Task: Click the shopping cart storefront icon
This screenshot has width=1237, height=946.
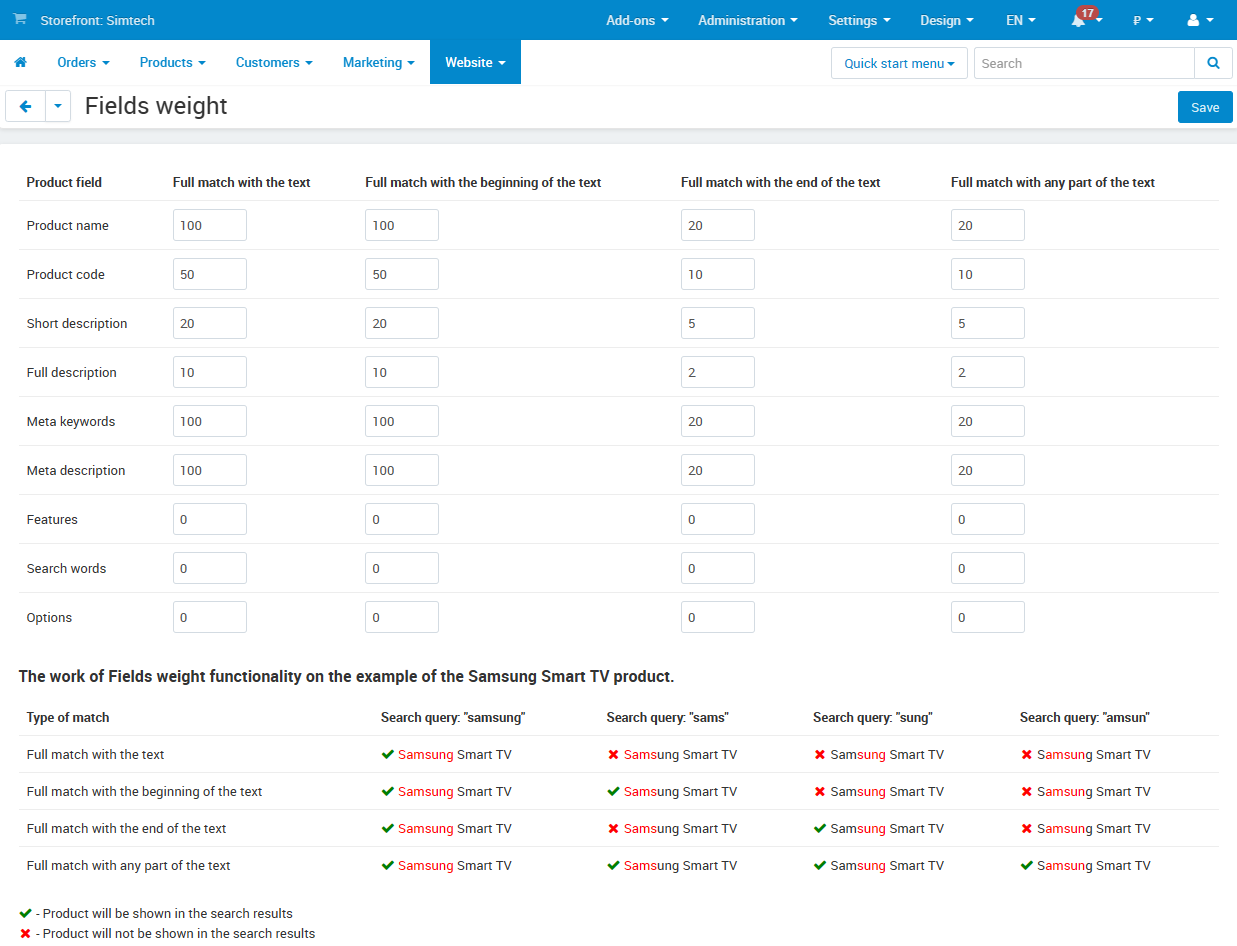Action: tap(20, 20)
